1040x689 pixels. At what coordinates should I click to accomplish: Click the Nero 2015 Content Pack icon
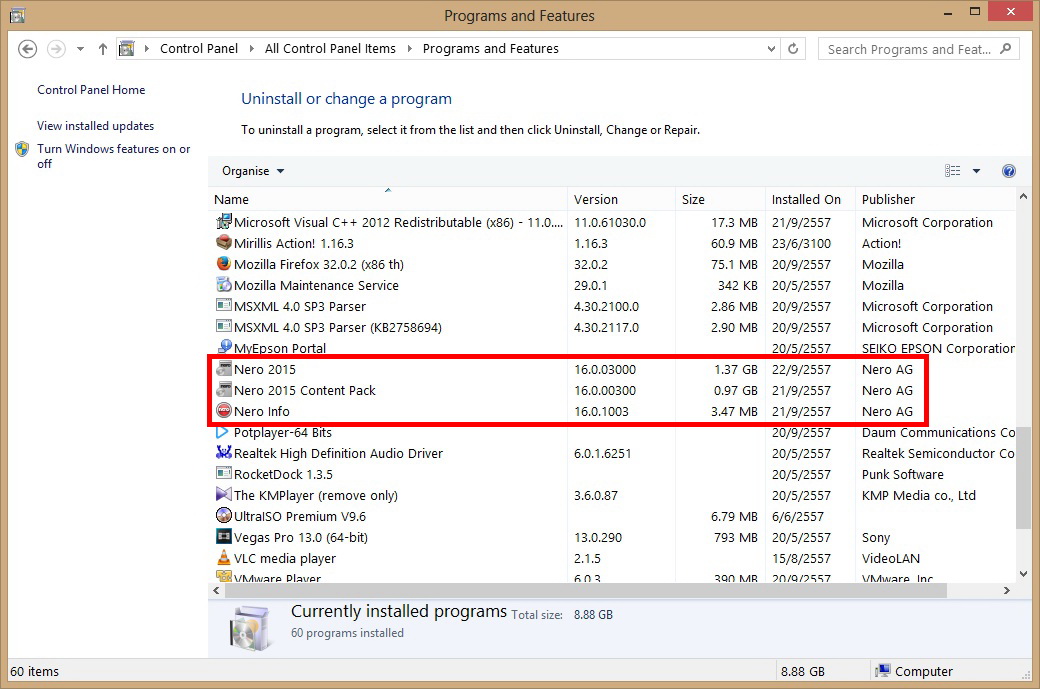[224, 390]
